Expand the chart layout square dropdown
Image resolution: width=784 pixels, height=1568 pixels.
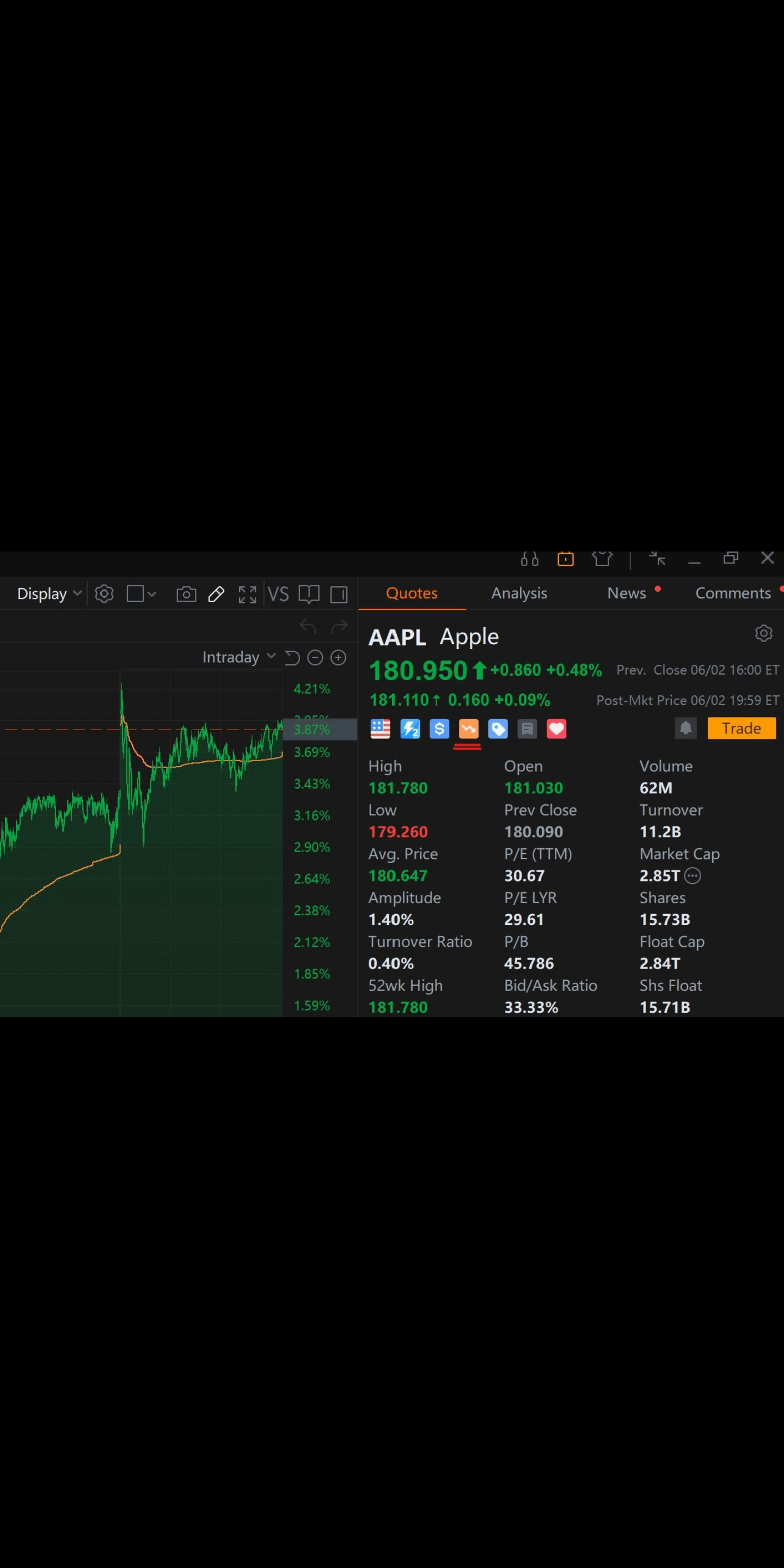(141, 594)
